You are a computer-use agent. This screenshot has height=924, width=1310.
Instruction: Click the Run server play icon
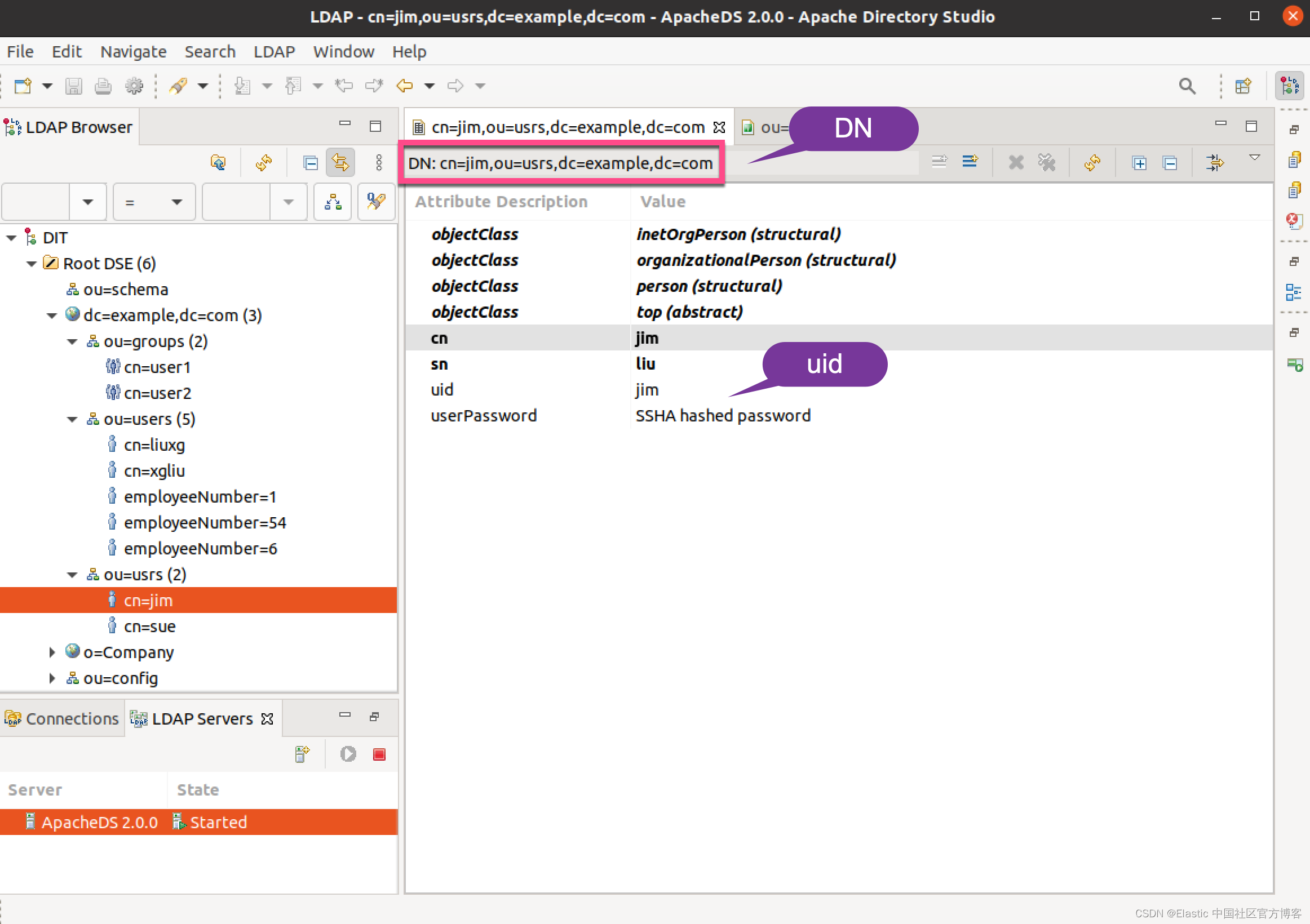(348, 754)
